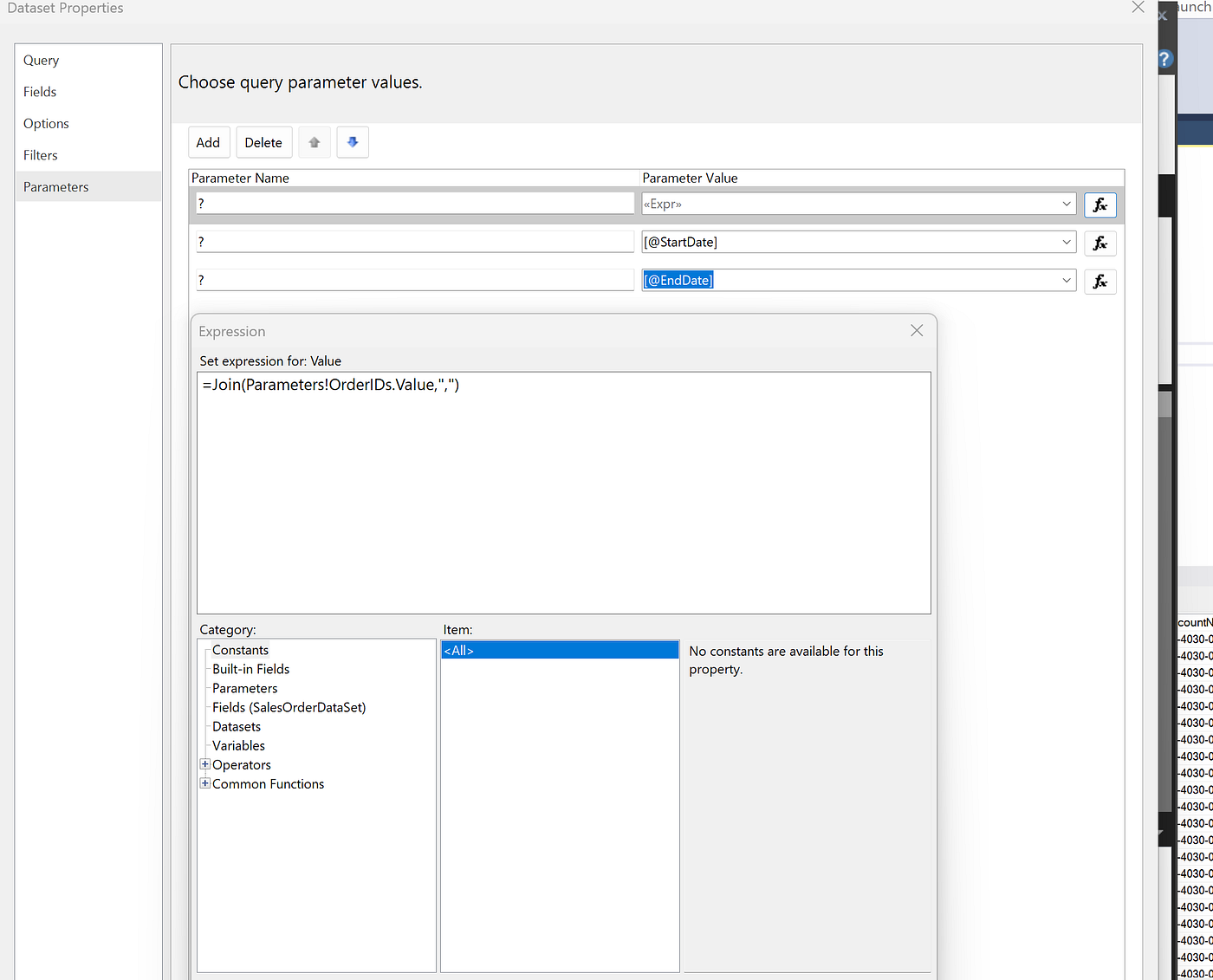Move the parameter down with the blue arrow

353,142
